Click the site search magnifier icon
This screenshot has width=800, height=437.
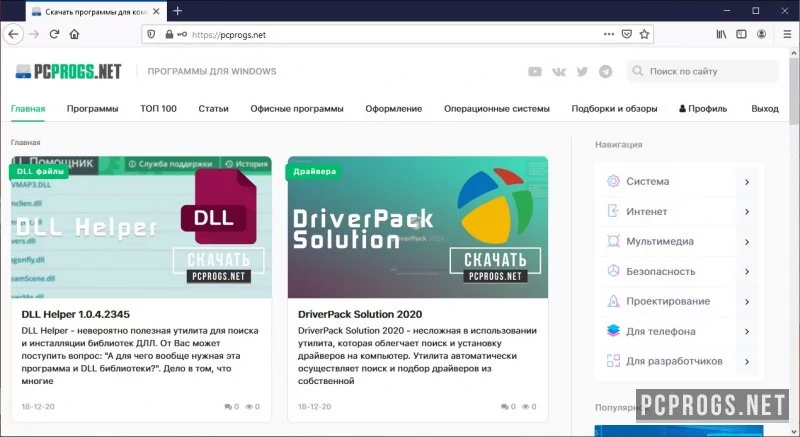click(x=638, y=71)
